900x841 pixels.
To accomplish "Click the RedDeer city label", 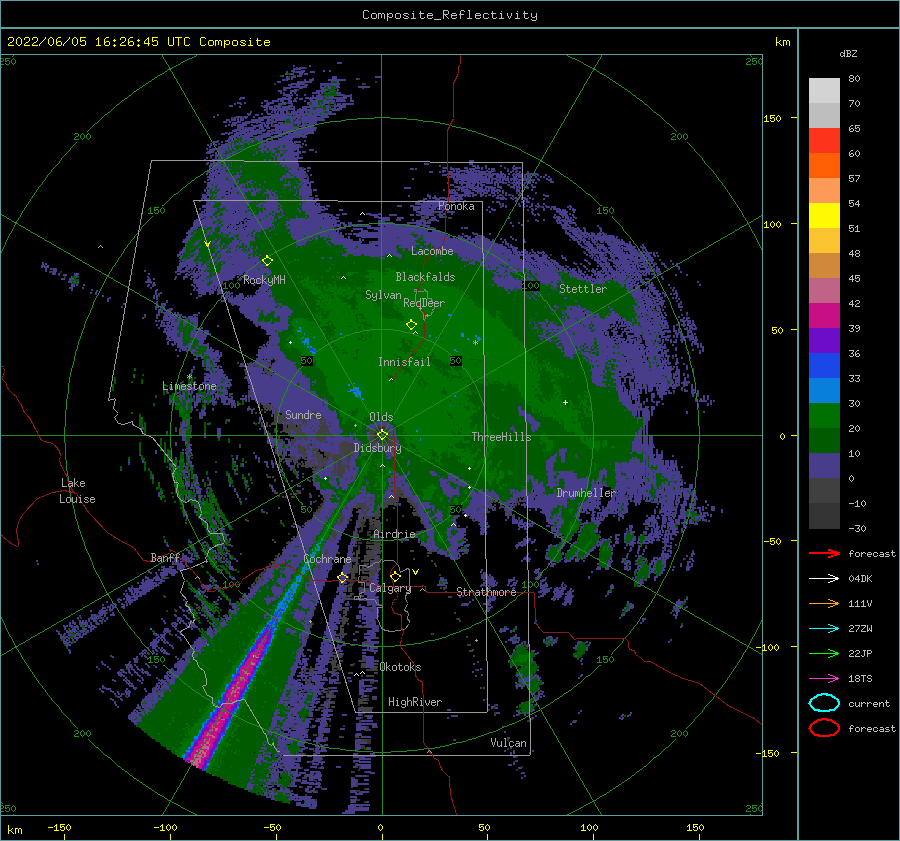I will click(x=424, y=303).
